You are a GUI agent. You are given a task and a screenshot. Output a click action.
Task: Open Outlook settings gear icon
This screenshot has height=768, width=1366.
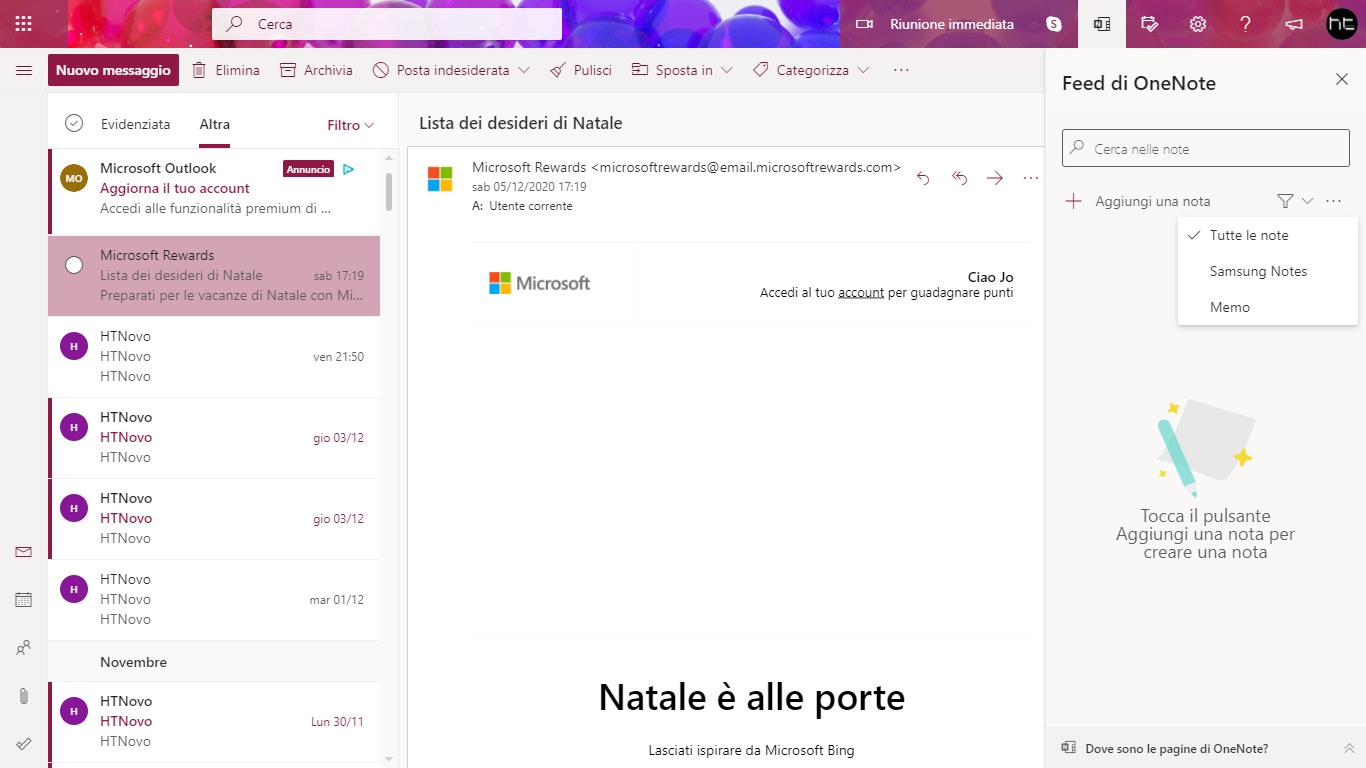(1197, 23)
